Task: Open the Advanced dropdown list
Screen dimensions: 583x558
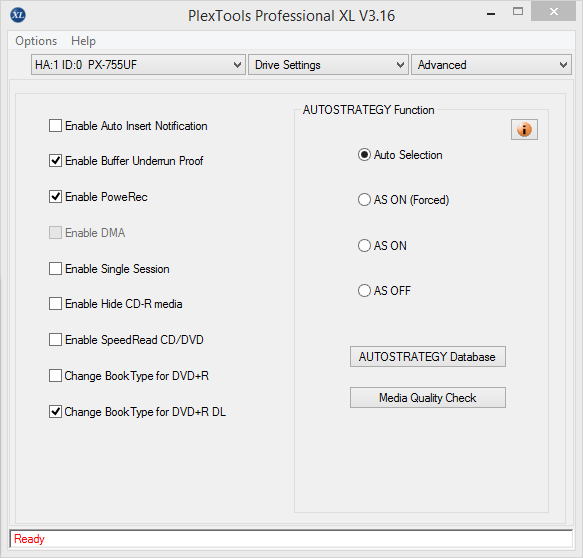Action: tap(491, 65)
